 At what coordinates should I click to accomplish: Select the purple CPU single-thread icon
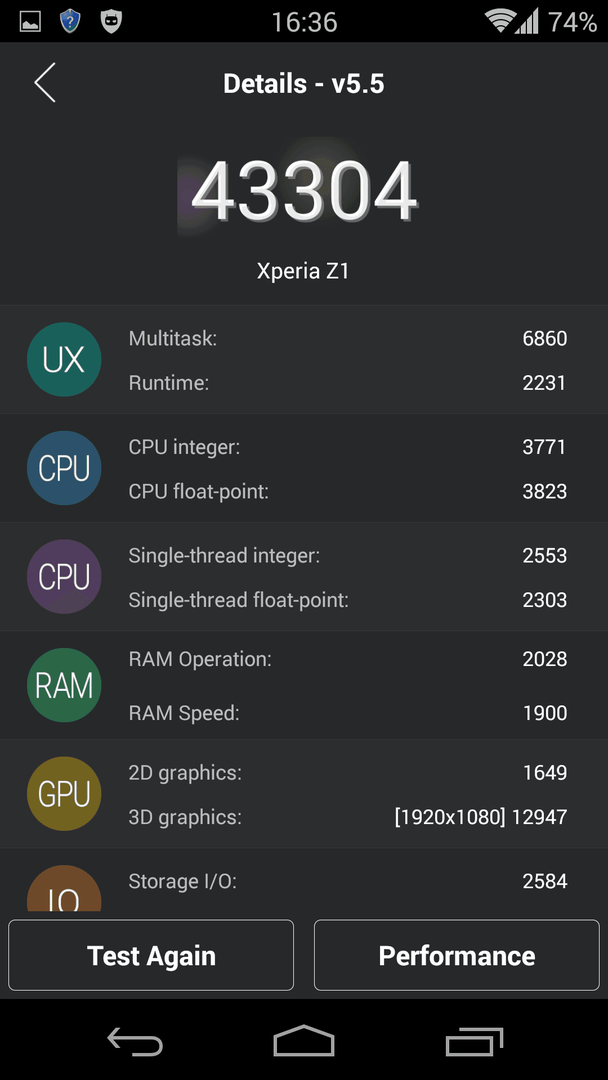click(64, 577)
